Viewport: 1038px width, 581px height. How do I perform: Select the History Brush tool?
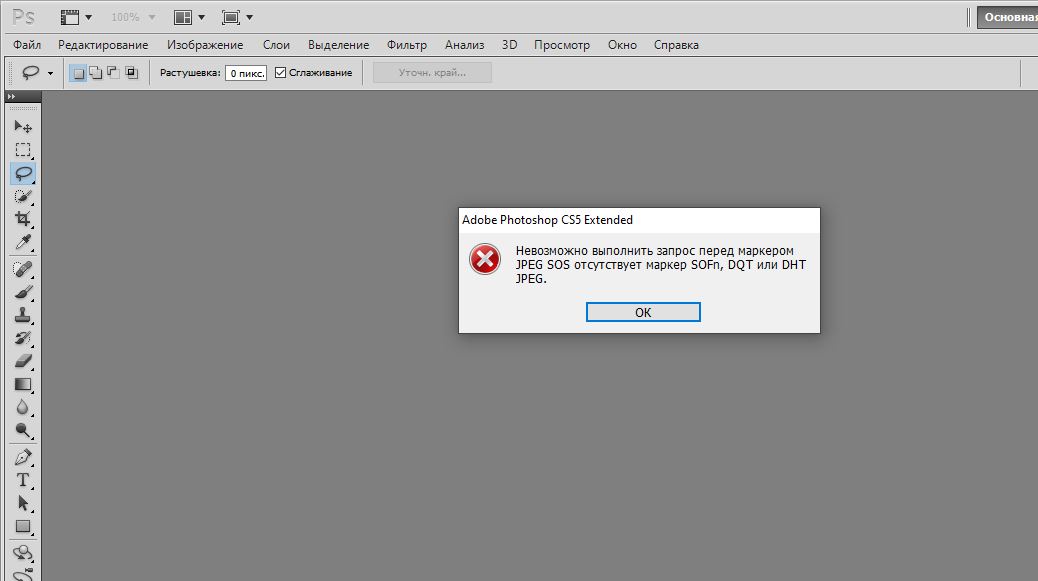coord(23,338)
